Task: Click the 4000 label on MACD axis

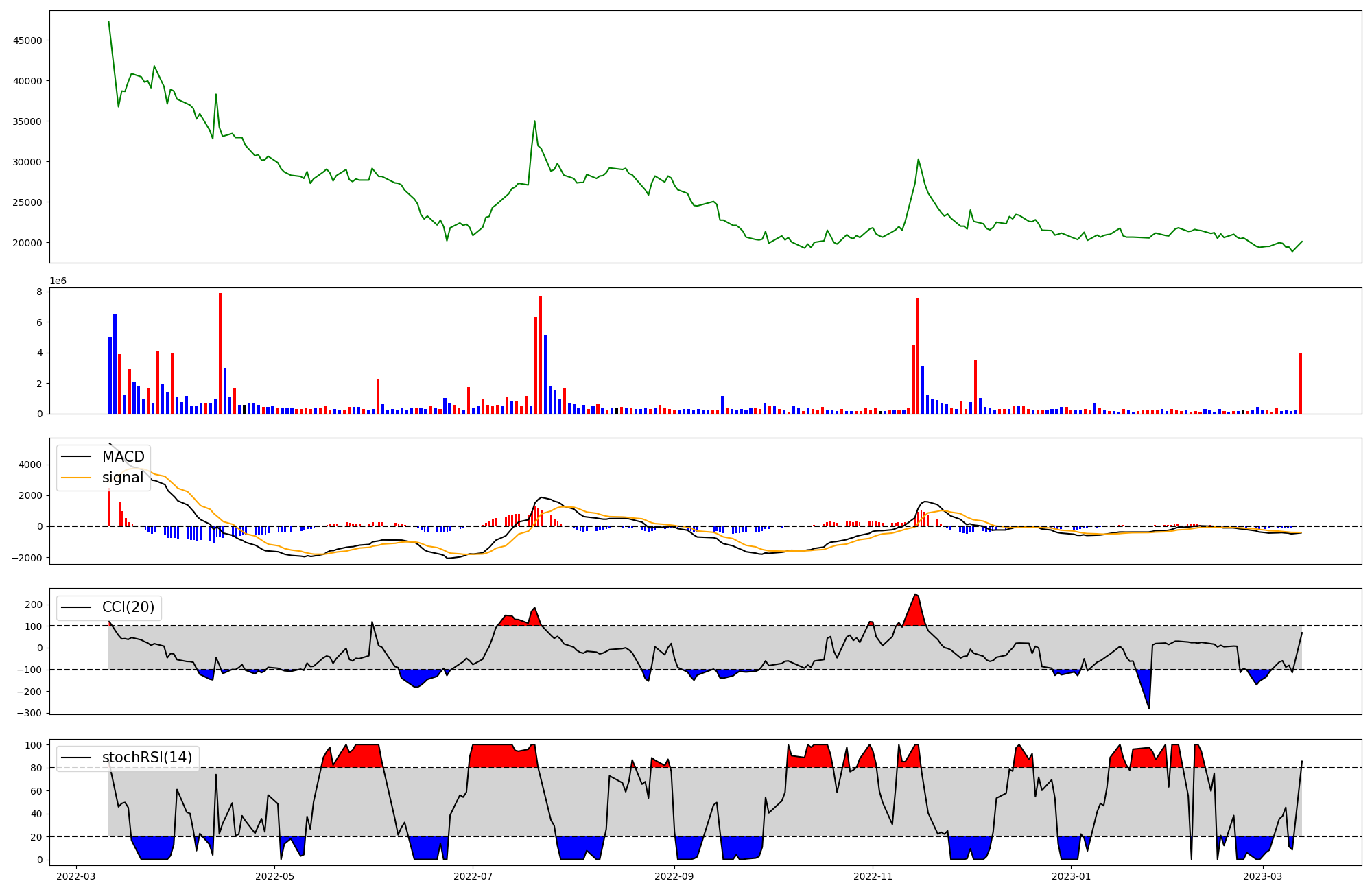Action: [x=31, y=465]
